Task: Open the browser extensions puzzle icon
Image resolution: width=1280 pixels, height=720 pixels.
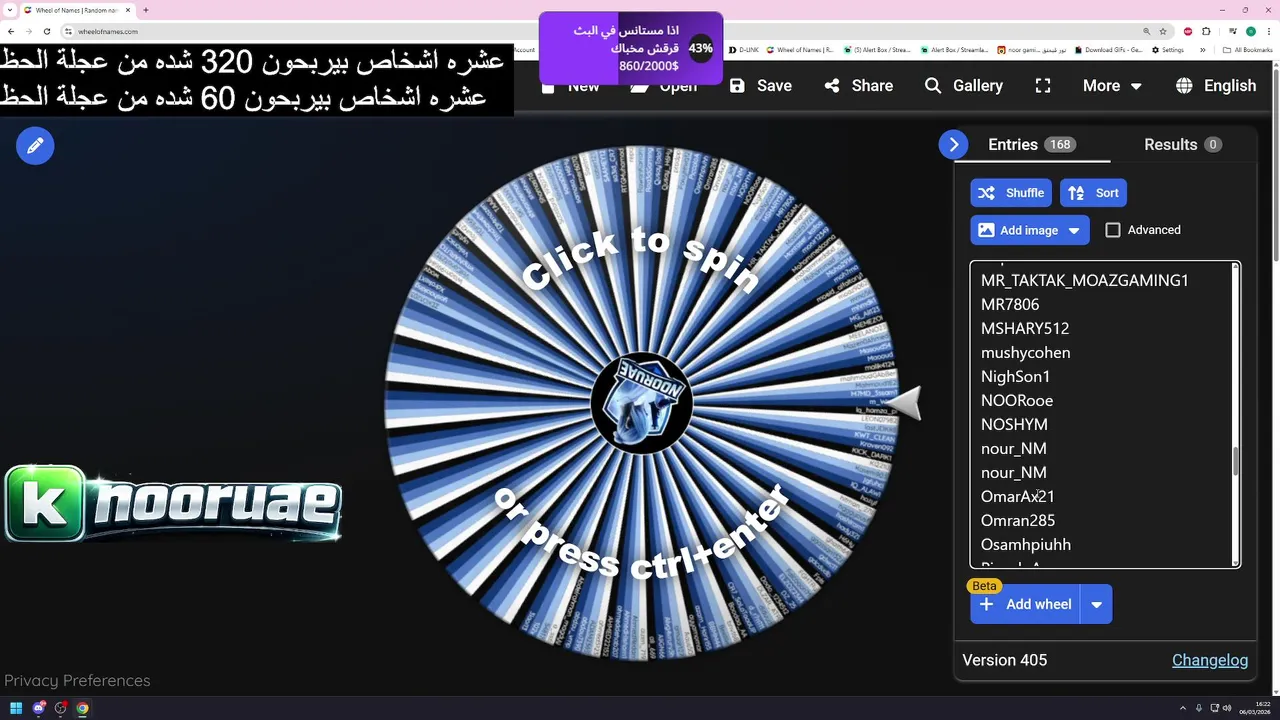Action: (1206, 31)
